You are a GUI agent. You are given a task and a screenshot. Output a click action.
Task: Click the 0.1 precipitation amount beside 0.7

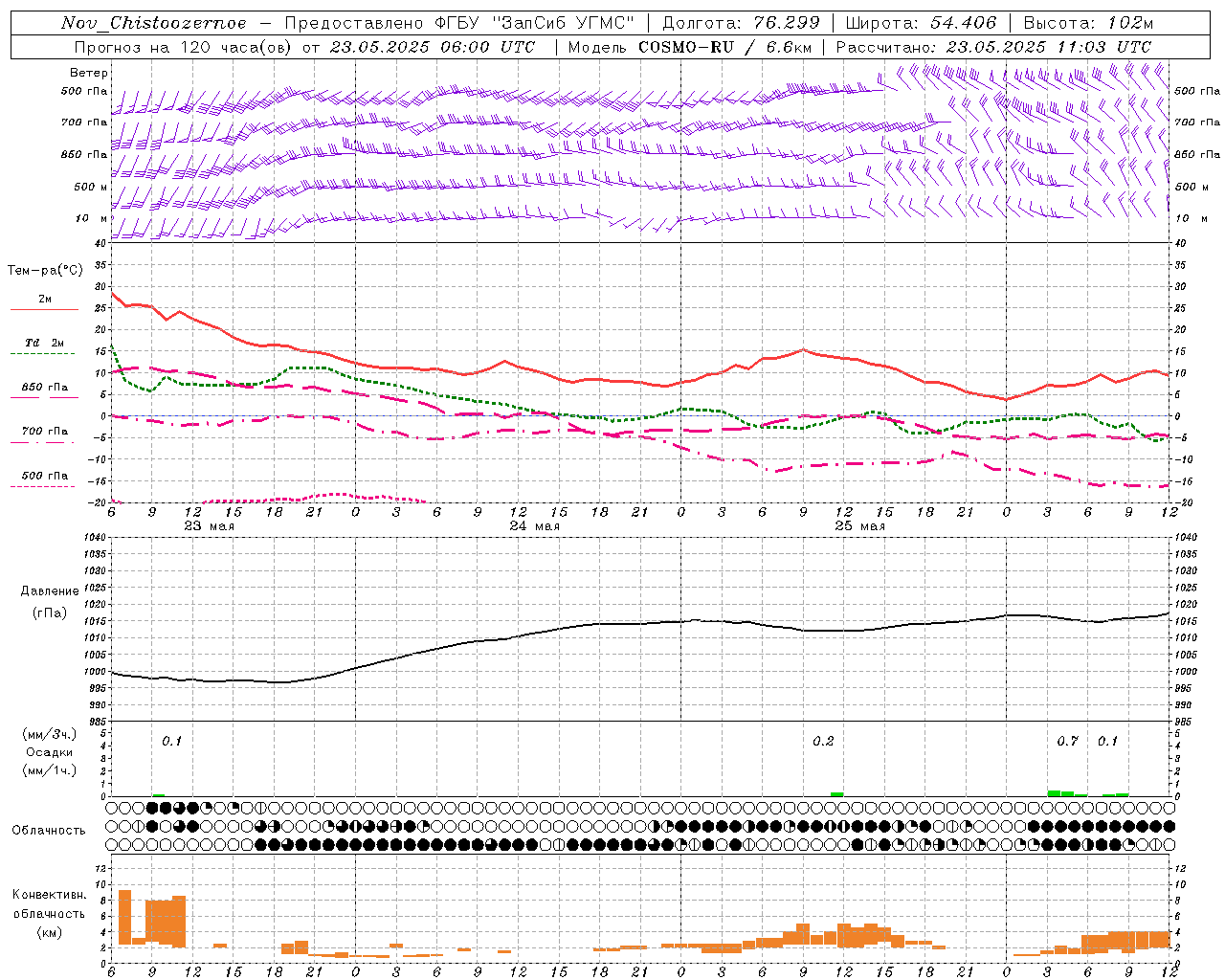coord(1107,741)
